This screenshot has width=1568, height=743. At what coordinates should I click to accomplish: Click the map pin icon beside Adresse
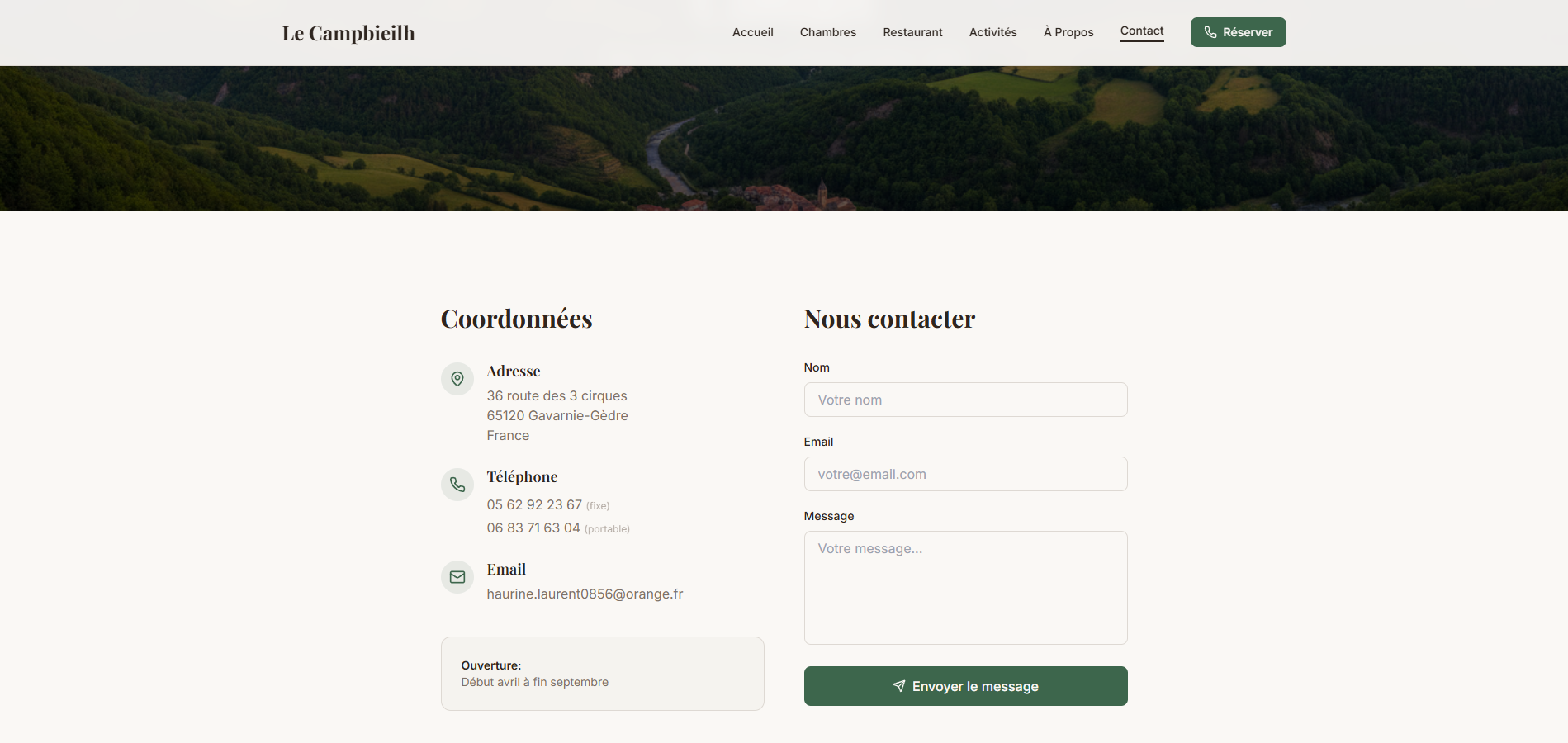[x=457, y=379]
